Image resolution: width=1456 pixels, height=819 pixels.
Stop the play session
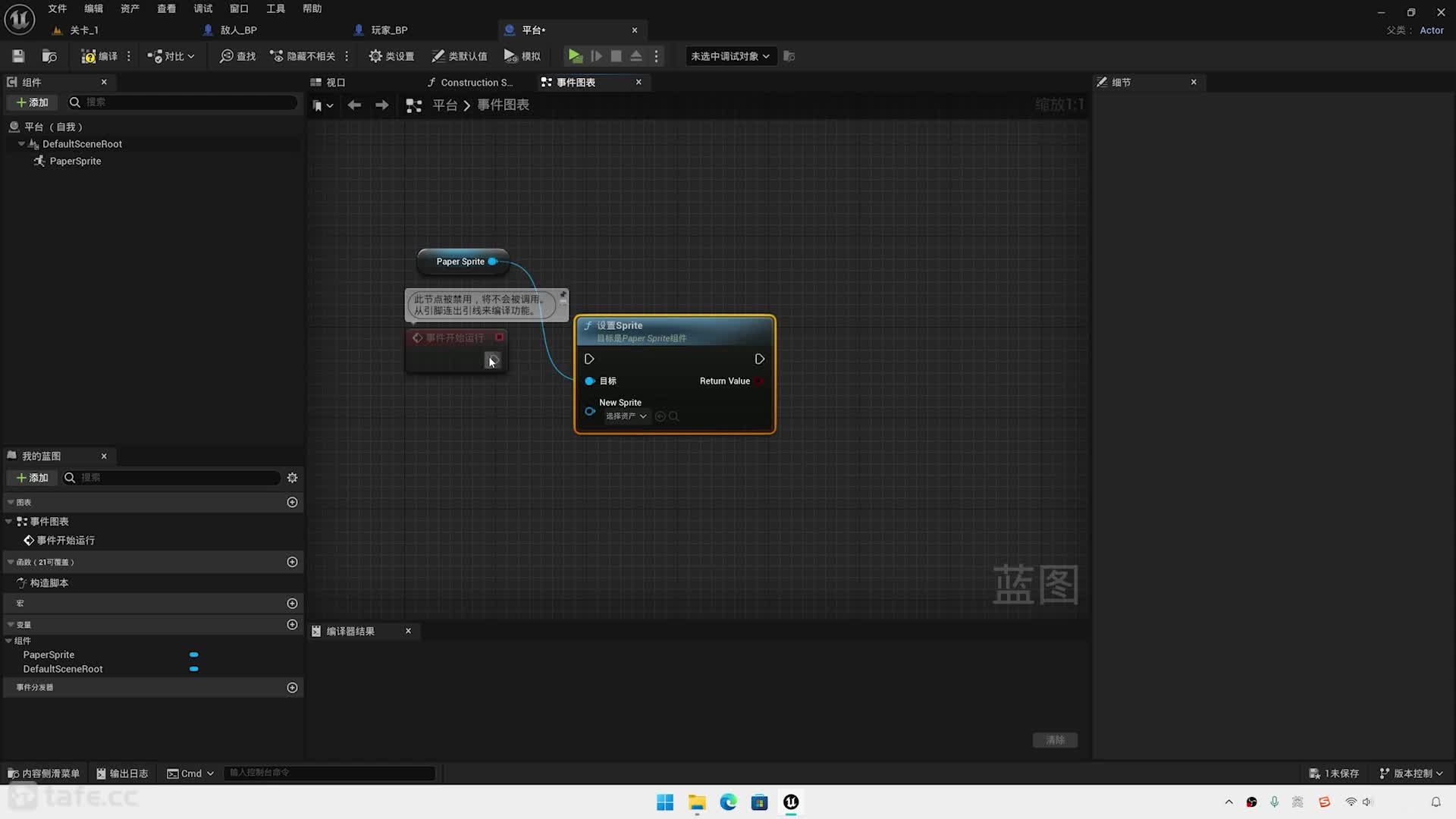617,56
